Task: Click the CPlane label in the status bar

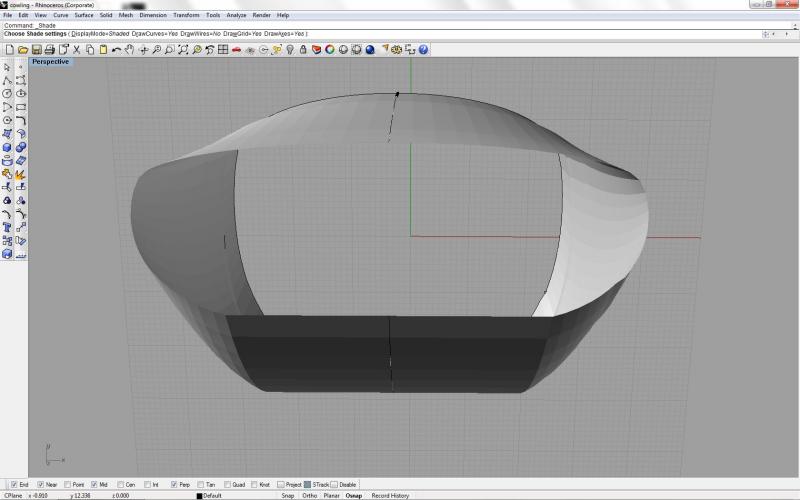Action: pos(13,496)
